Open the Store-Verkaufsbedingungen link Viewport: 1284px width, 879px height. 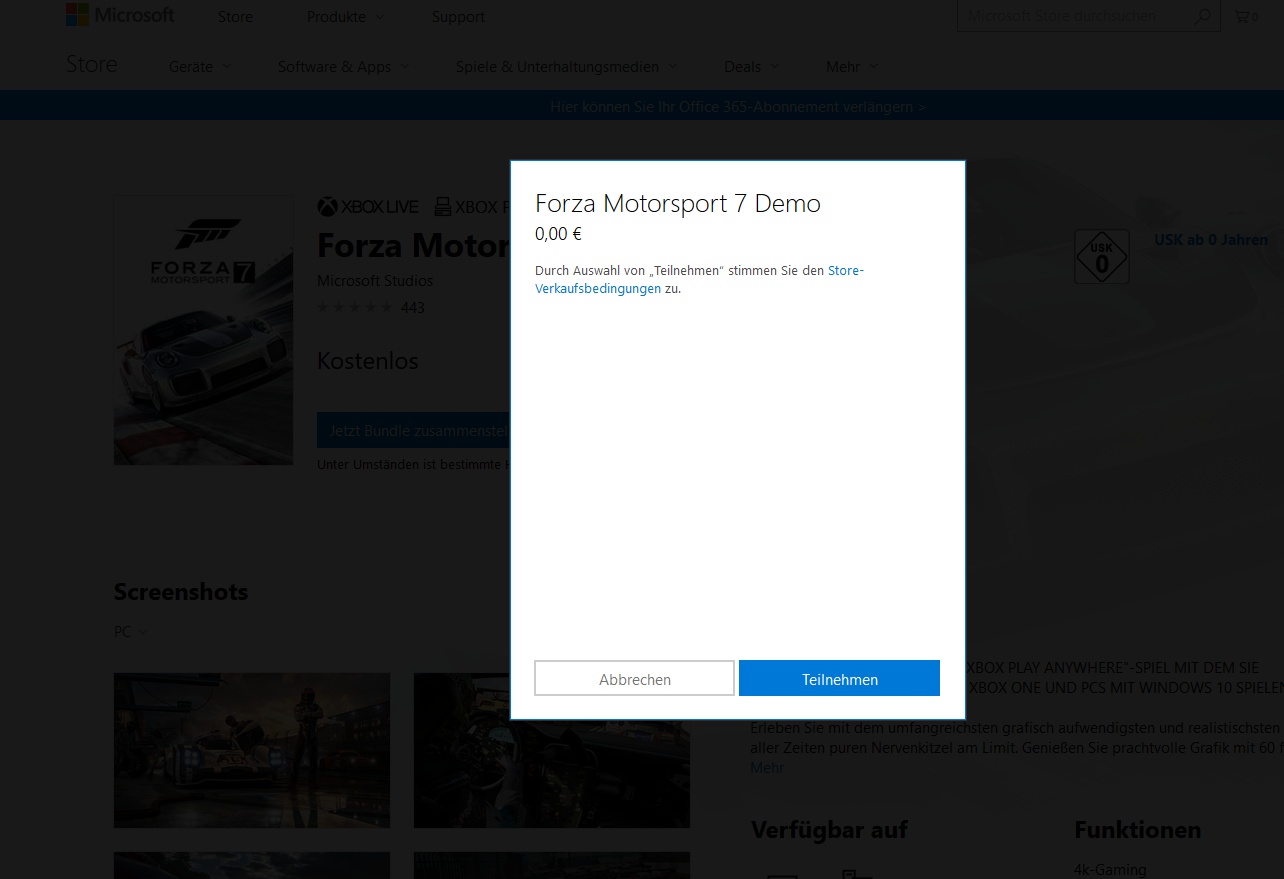(x=699, y=279)
